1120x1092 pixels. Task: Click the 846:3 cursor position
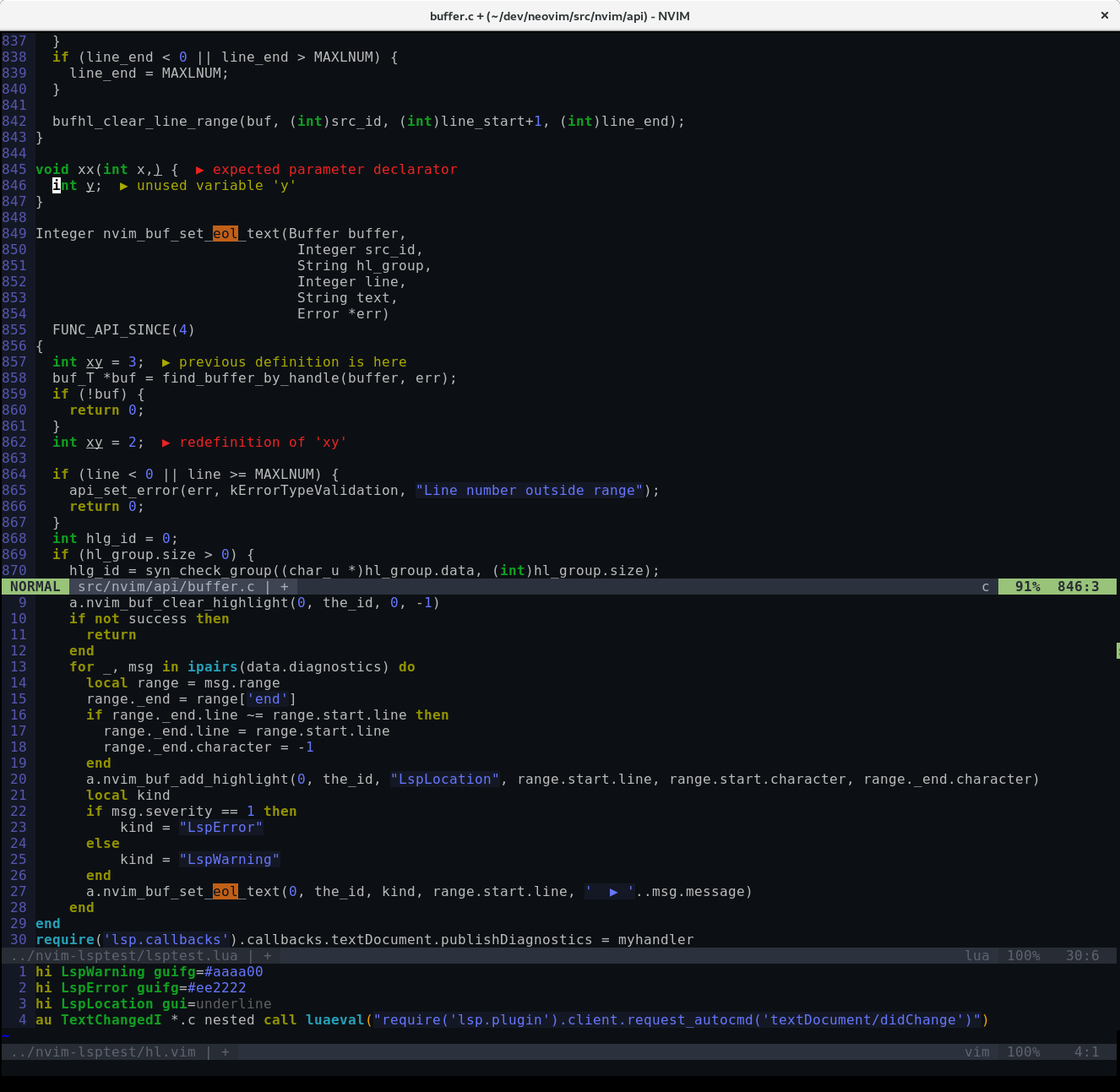tap(1079, 587)
